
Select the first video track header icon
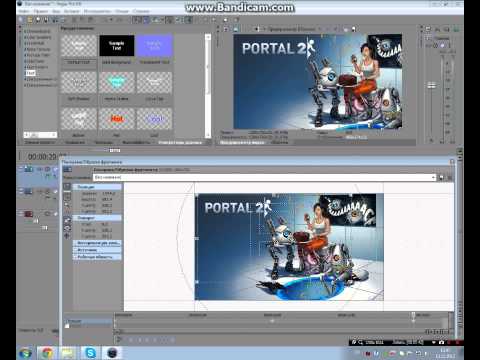point(28,169)
